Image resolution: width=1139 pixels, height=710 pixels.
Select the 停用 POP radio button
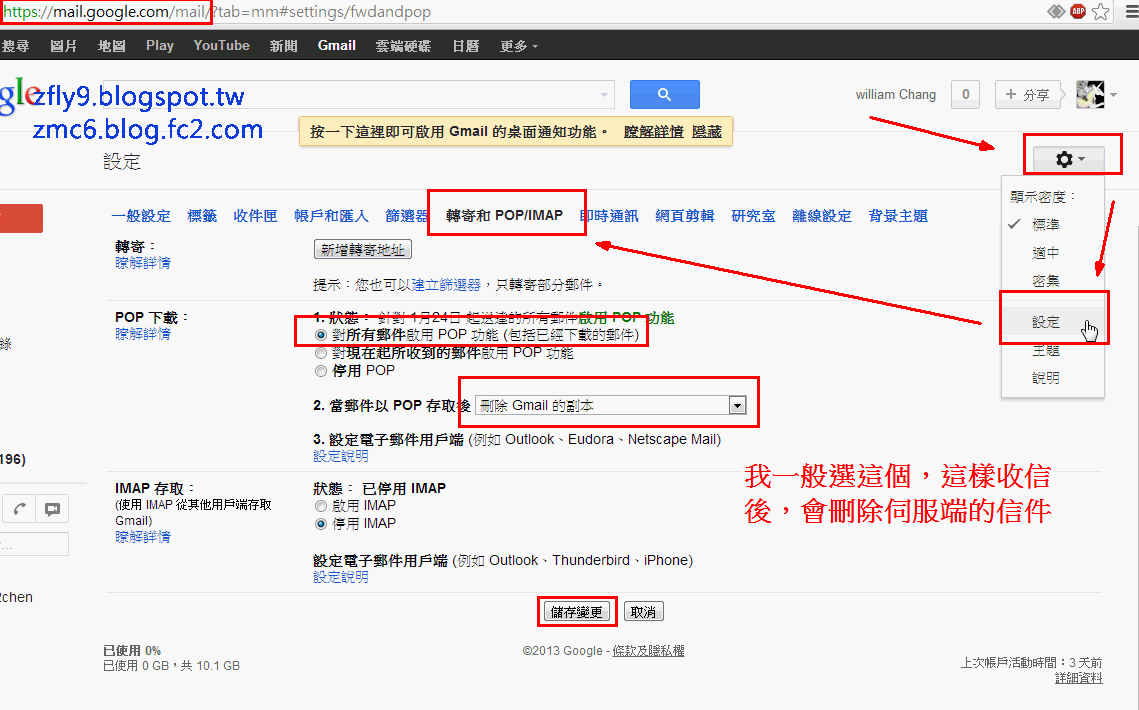point(321,371)
